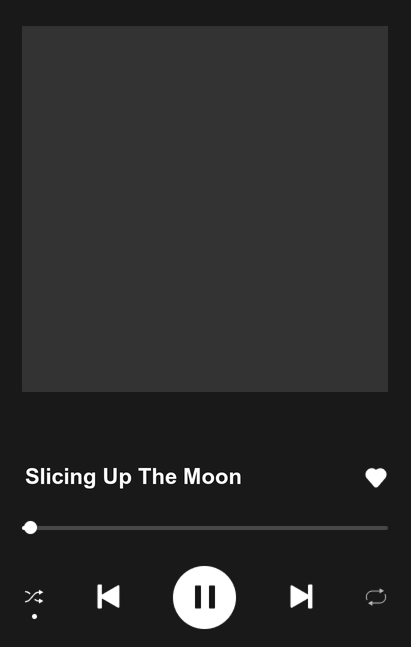Screen dimensions: 411x647
Task: Seek to three-quarters along the progress bar
Action: (x=296, y=528)
